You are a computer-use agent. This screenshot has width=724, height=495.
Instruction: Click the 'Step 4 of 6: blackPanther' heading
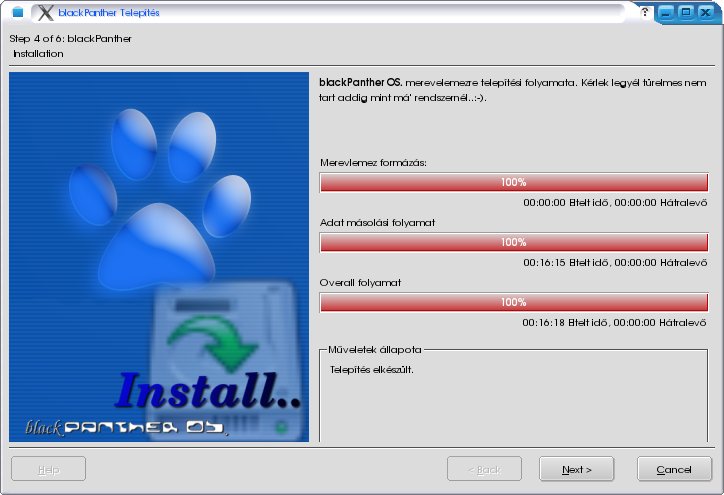(x=70, y=39)
